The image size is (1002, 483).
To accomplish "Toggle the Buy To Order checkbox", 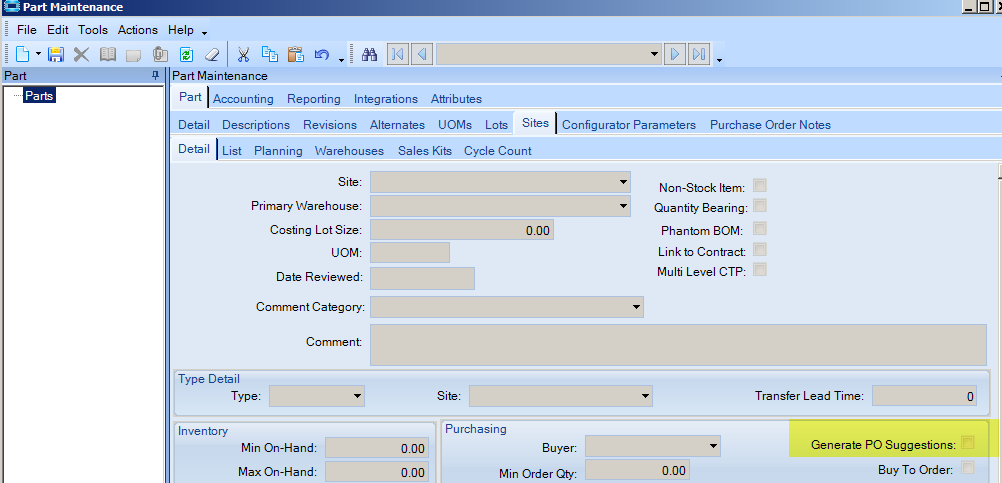I will click(967, 468).
